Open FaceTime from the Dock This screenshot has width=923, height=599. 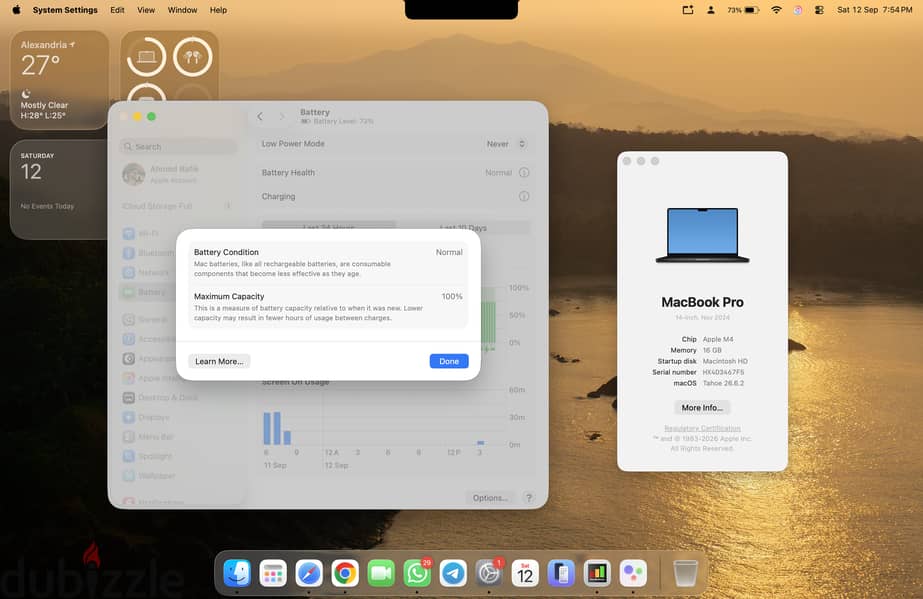(381, 573)
